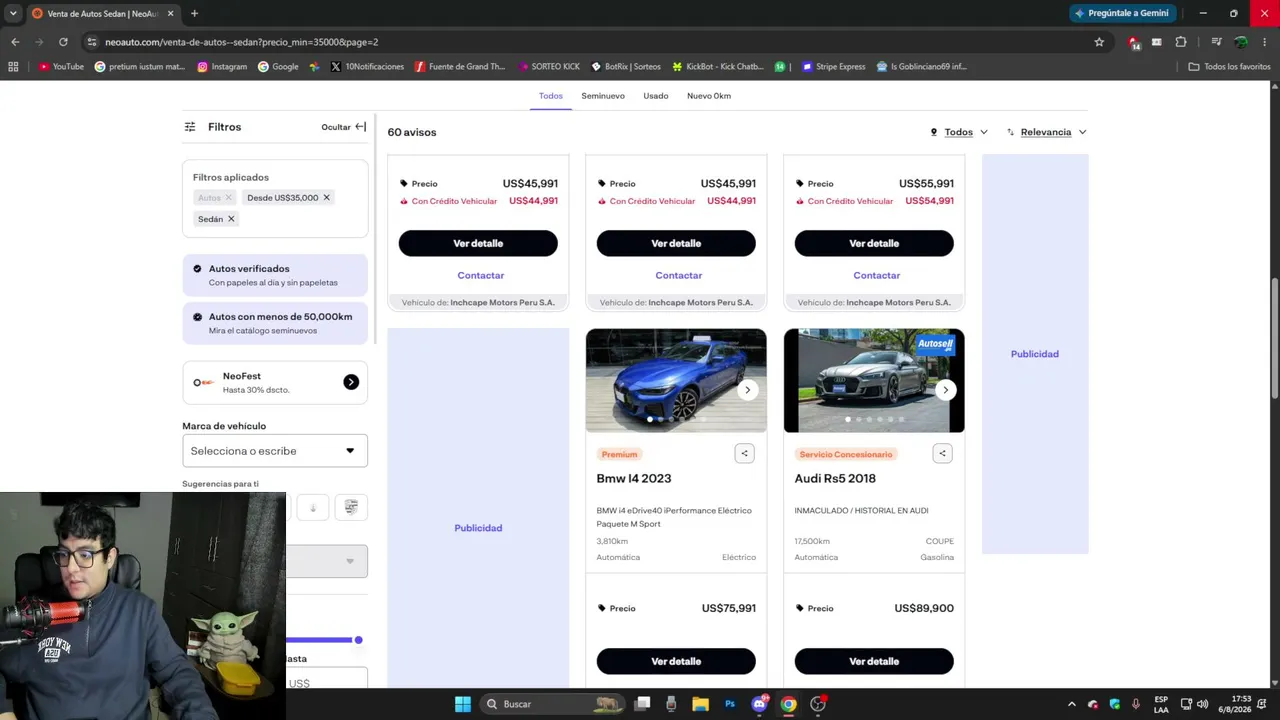Open the Instagram bookmark
Screen dimensions: 1280x720
coord(222,67)
